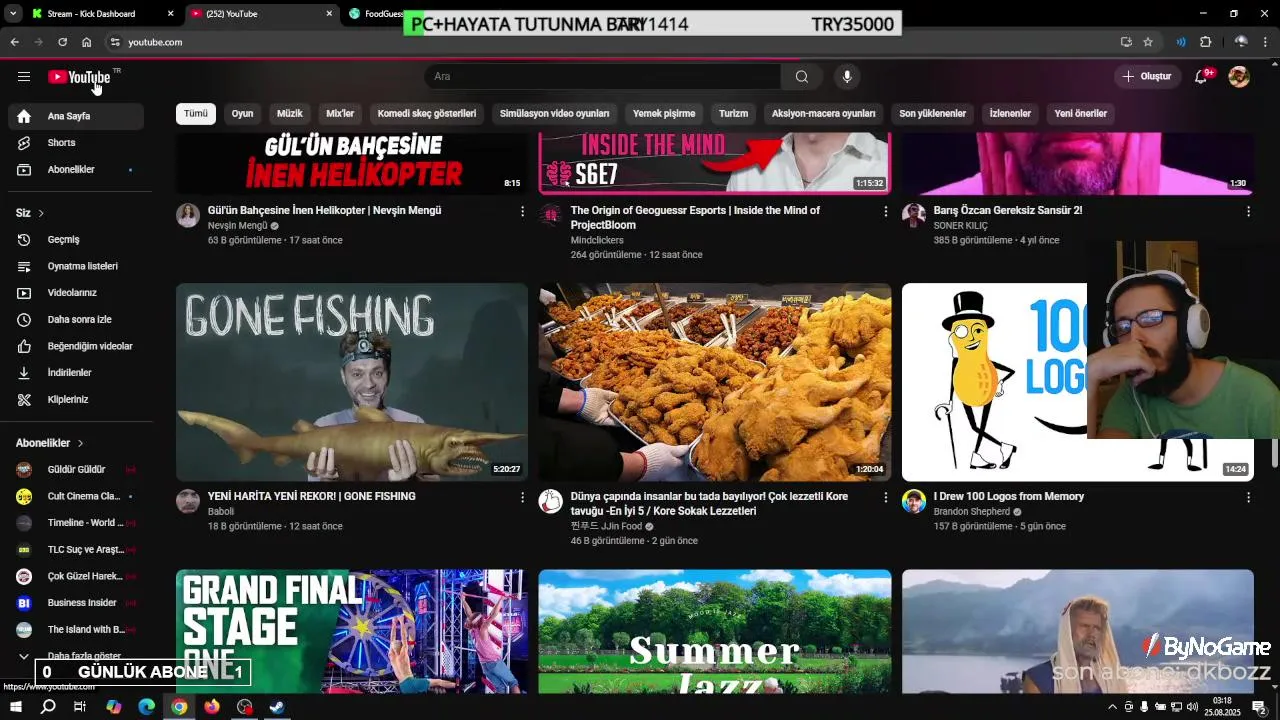The height and width of the screenshot is (720, 1280).
Task: Go to Ana Sayfa in sidebar
Action: [x=76, y=116]
